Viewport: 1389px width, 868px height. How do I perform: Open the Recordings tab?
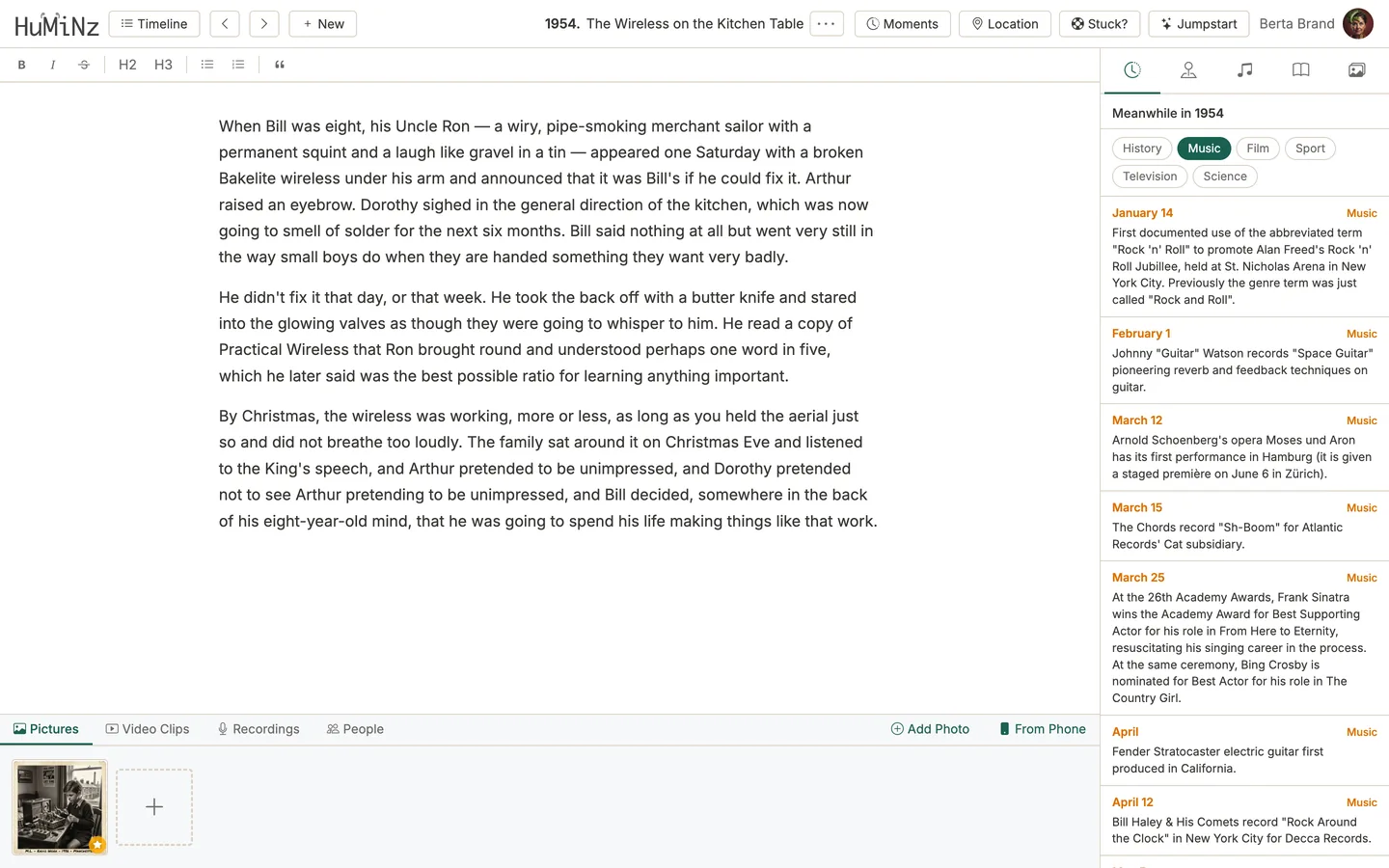pos(259,729)
